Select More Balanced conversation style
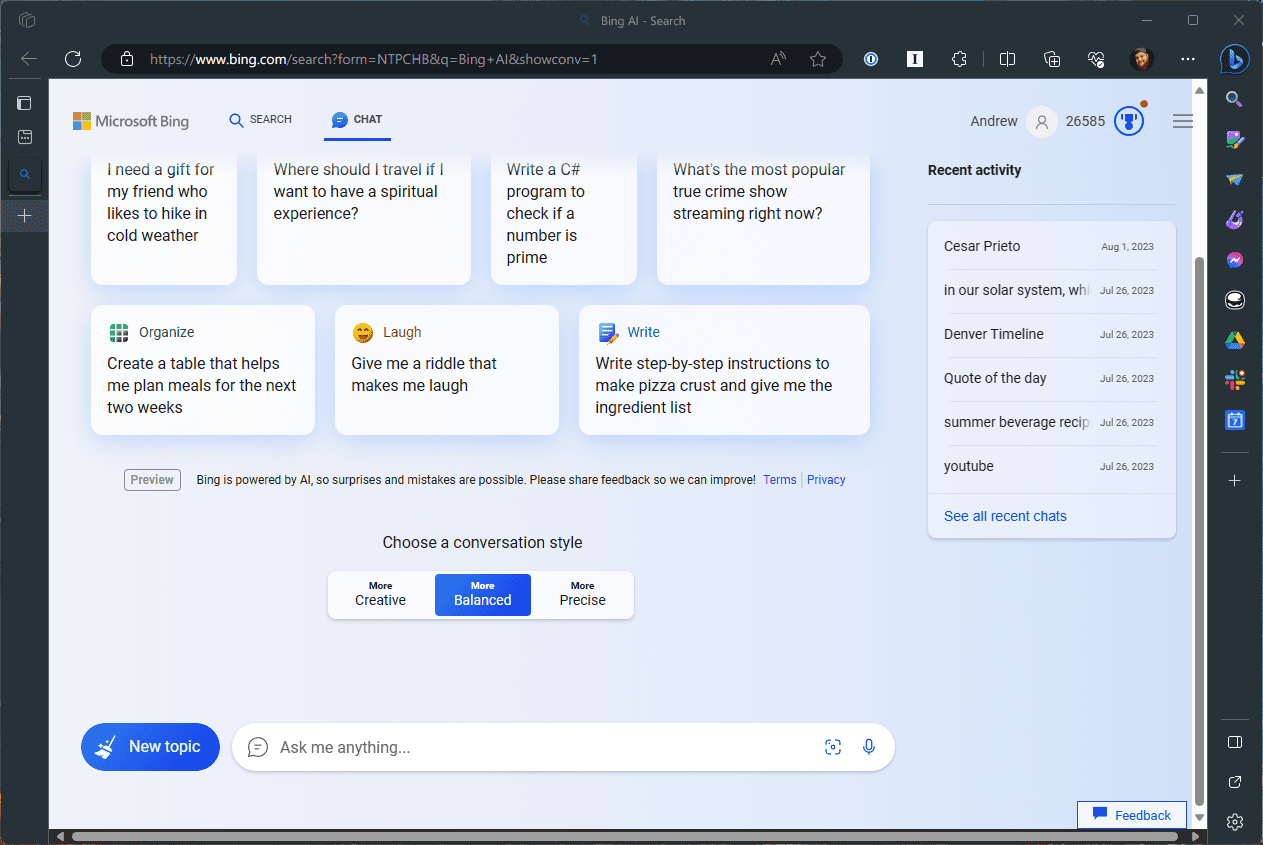The height and width of the screenshot is (845, 1263). click(483, 594)
